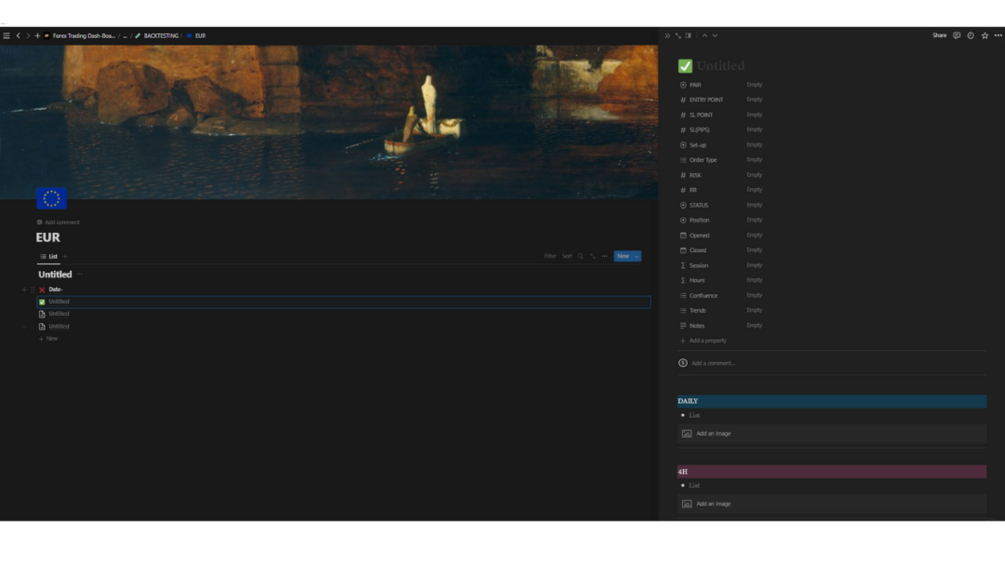Open the database Sort option
This screenshot has height=566, width=1005.
567,256
